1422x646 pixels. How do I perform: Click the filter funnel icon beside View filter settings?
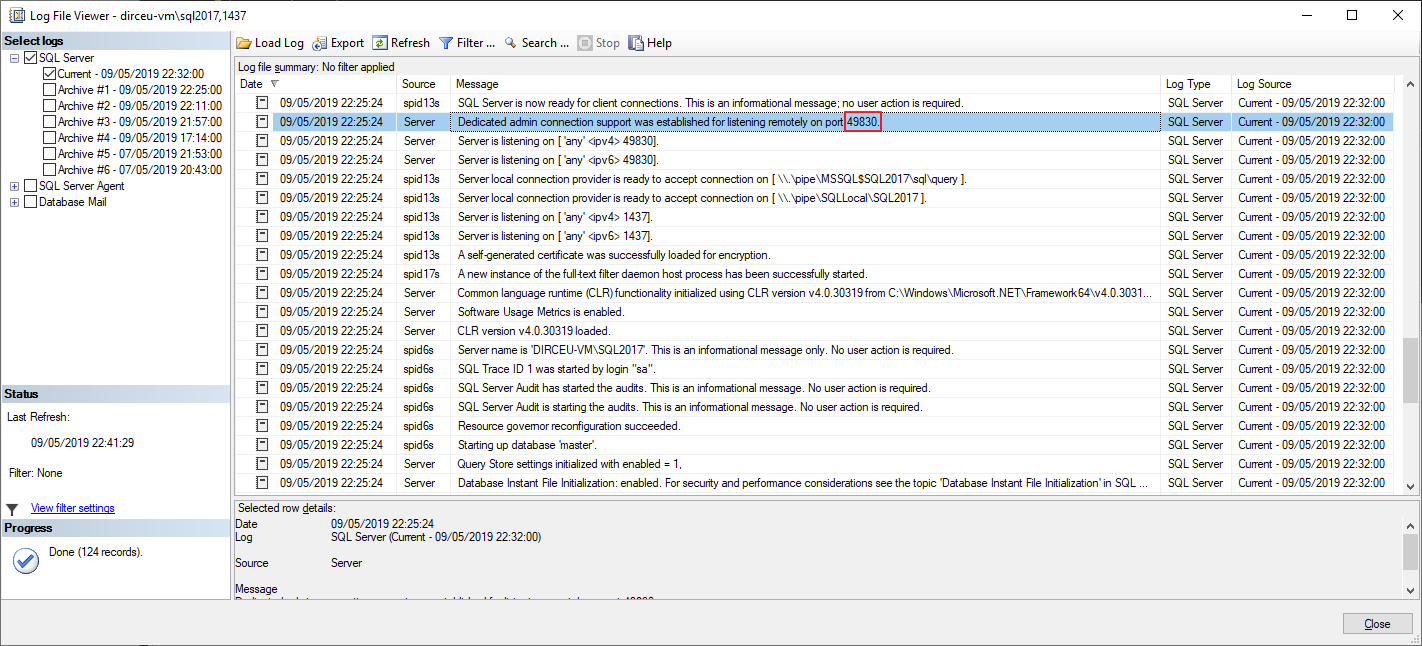12,509
